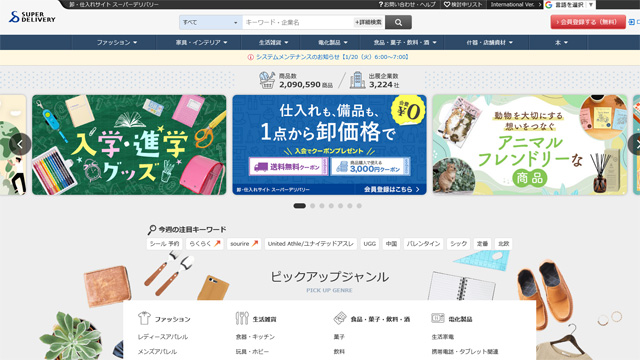The image size is (640, 360).
Task: Show next carousel slide
Action: click(x=635, y=144)
